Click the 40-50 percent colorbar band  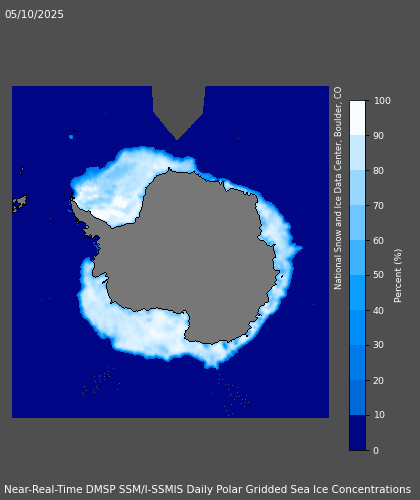click(357, 292)
